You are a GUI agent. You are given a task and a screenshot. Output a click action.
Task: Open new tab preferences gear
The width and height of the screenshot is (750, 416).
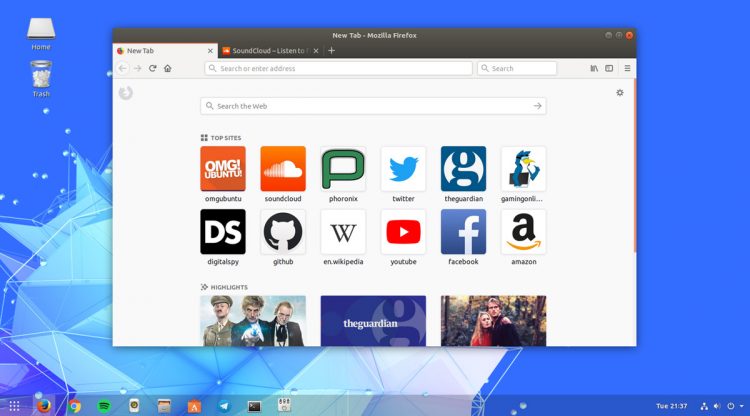620,93
